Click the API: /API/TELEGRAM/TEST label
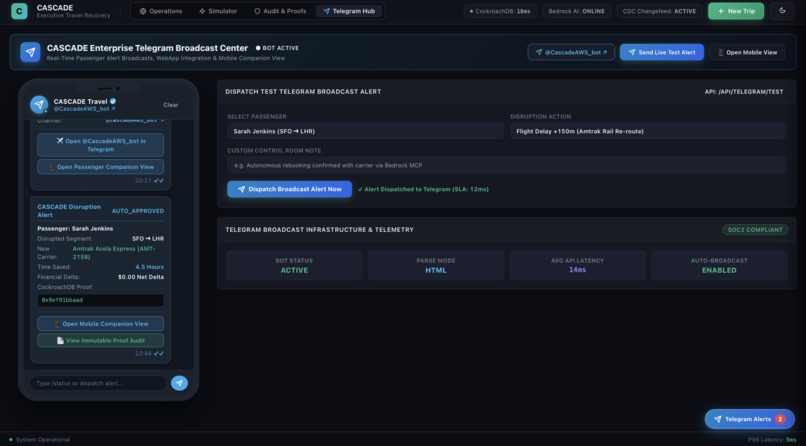The height and width of the screenshot is (446, 806). pos(744,91)
